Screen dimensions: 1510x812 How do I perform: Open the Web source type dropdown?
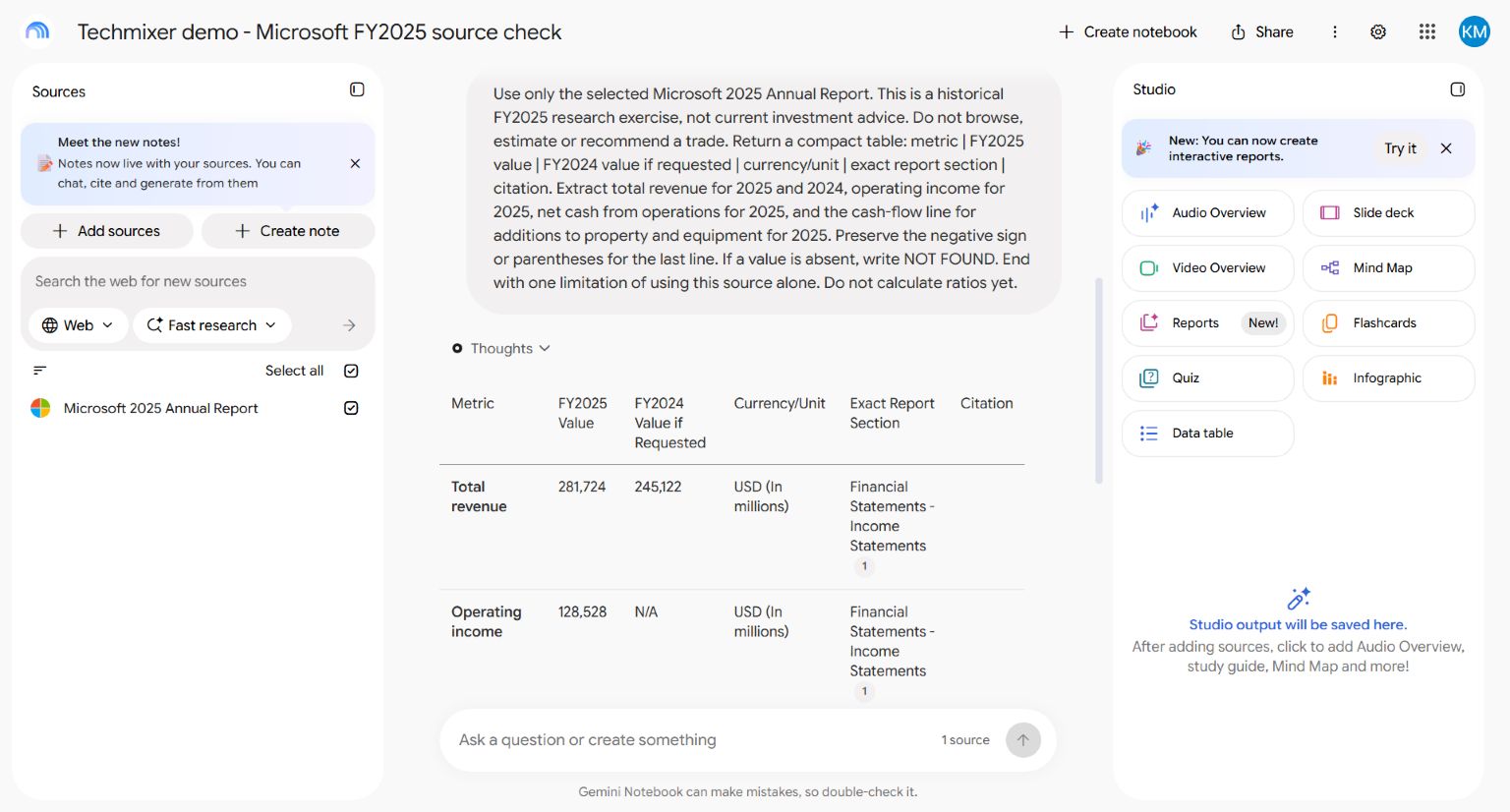79,325
